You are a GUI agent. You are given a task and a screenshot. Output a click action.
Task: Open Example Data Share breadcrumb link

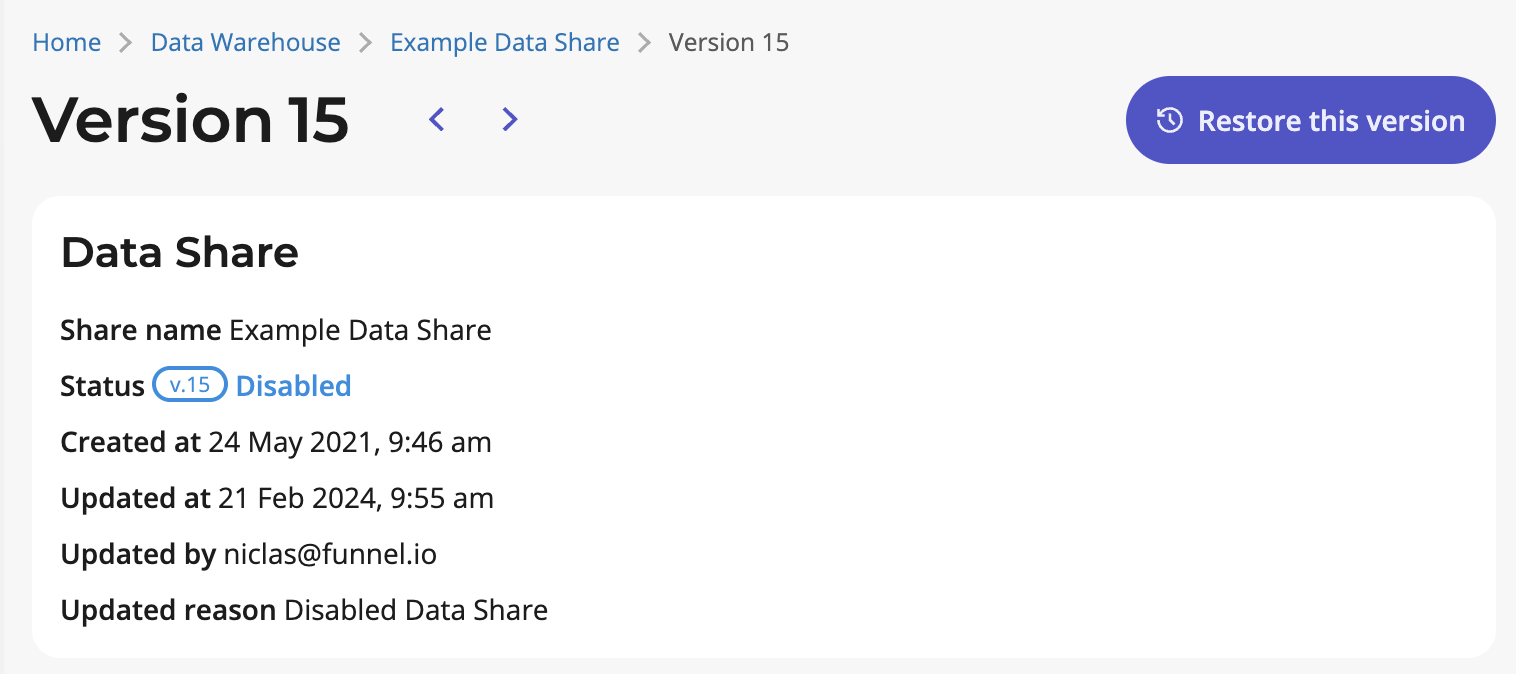505,43
